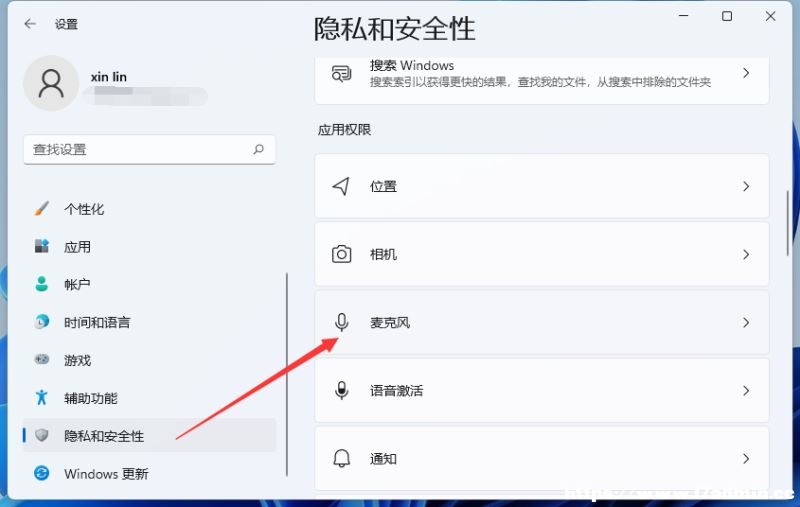Expand the 位置 row chevron

pyautogui.click(x=746, y=186)
